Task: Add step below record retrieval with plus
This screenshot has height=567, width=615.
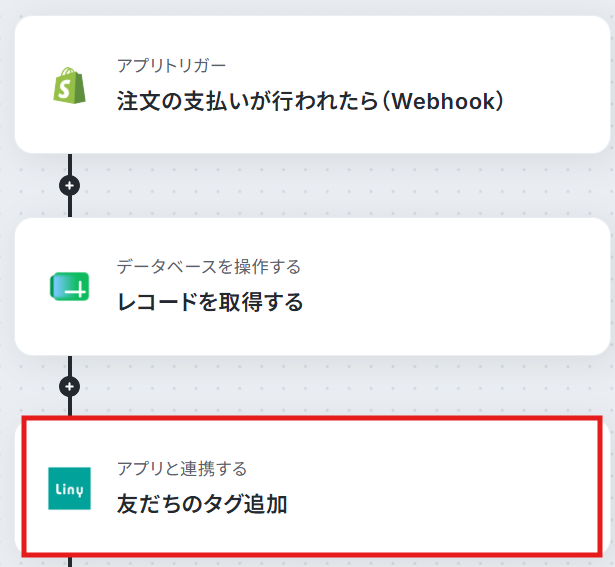Action: 69,387
